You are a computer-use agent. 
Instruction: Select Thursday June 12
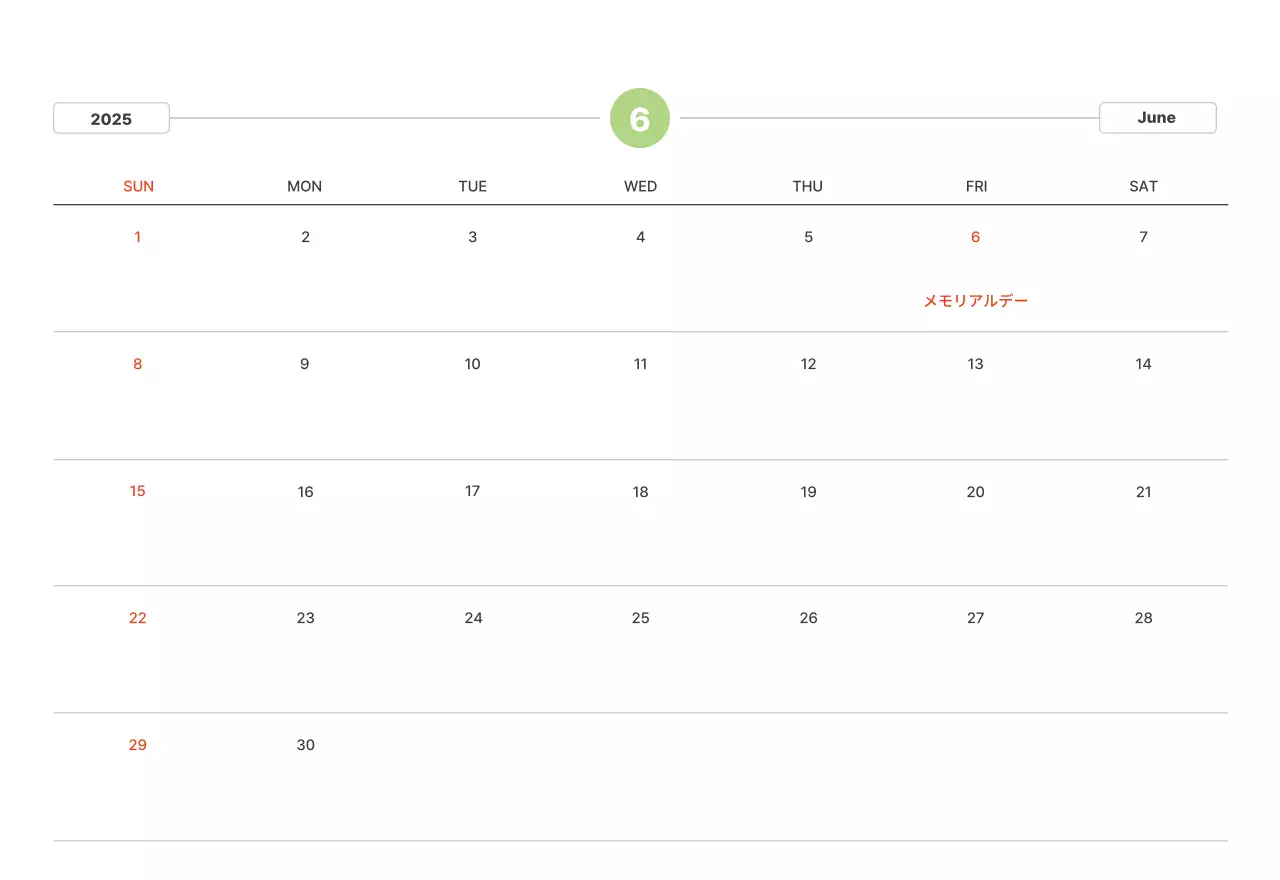[x=808, y=364]
